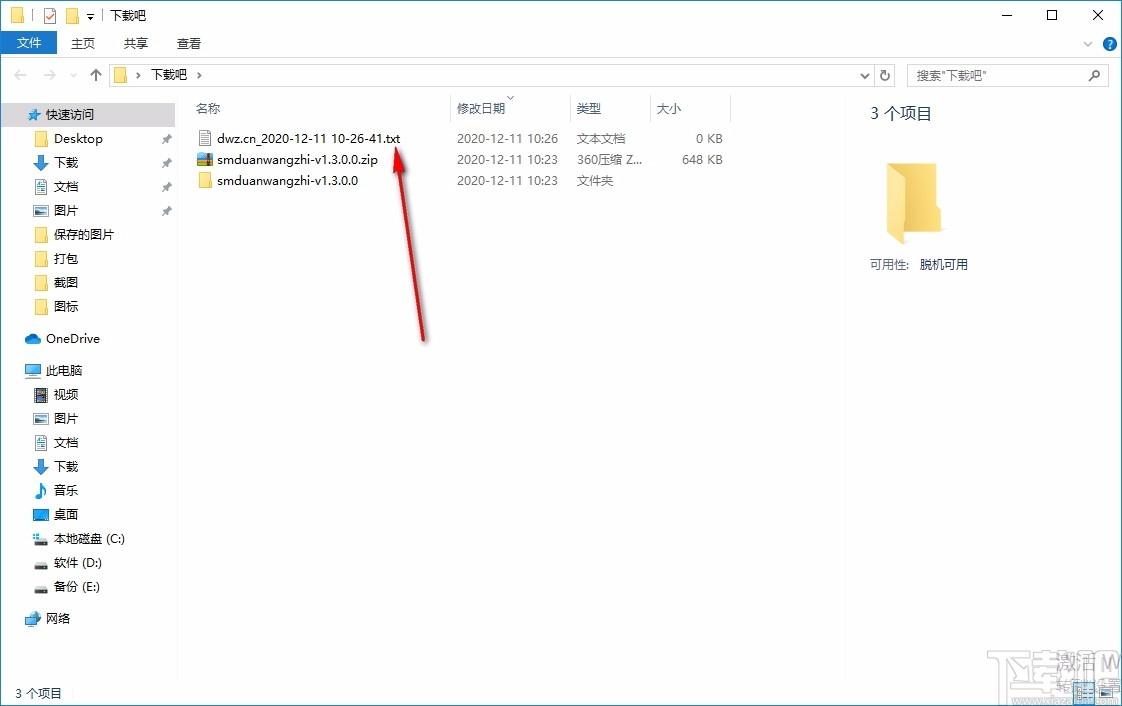This screenshot has height=706, width=1122.
Task: Open 文档 under quick access
Action: [66, 187]
